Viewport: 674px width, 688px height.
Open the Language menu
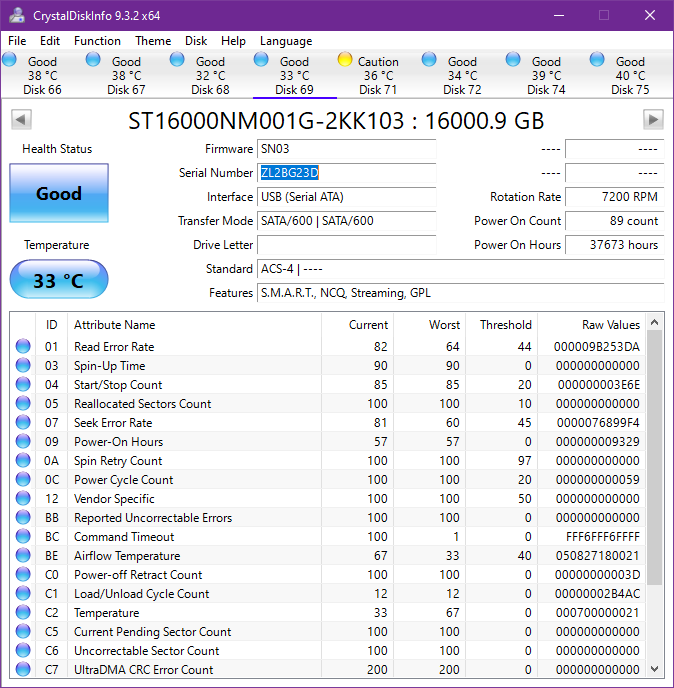pyautogui.click(x=286, y=41)
